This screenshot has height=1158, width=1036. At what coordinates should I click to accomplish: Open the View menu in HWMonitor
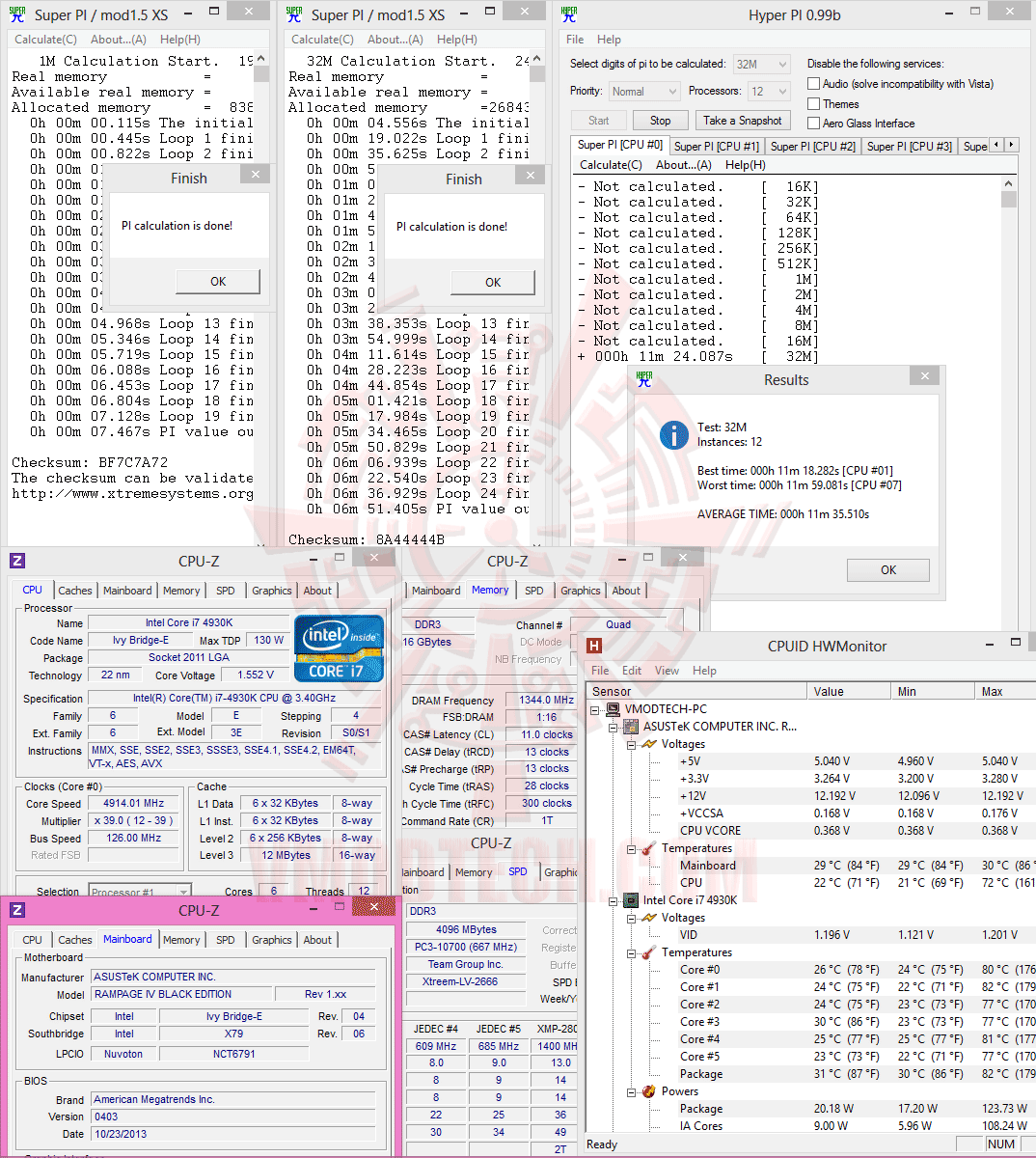click(667, 671)
